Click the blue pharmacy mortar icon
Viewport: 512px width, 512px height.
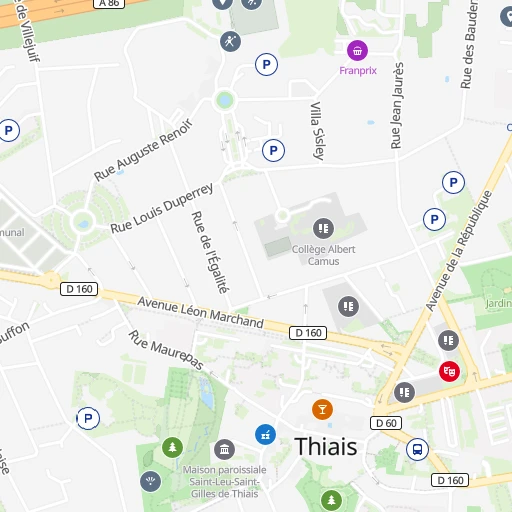coord(265,434)
